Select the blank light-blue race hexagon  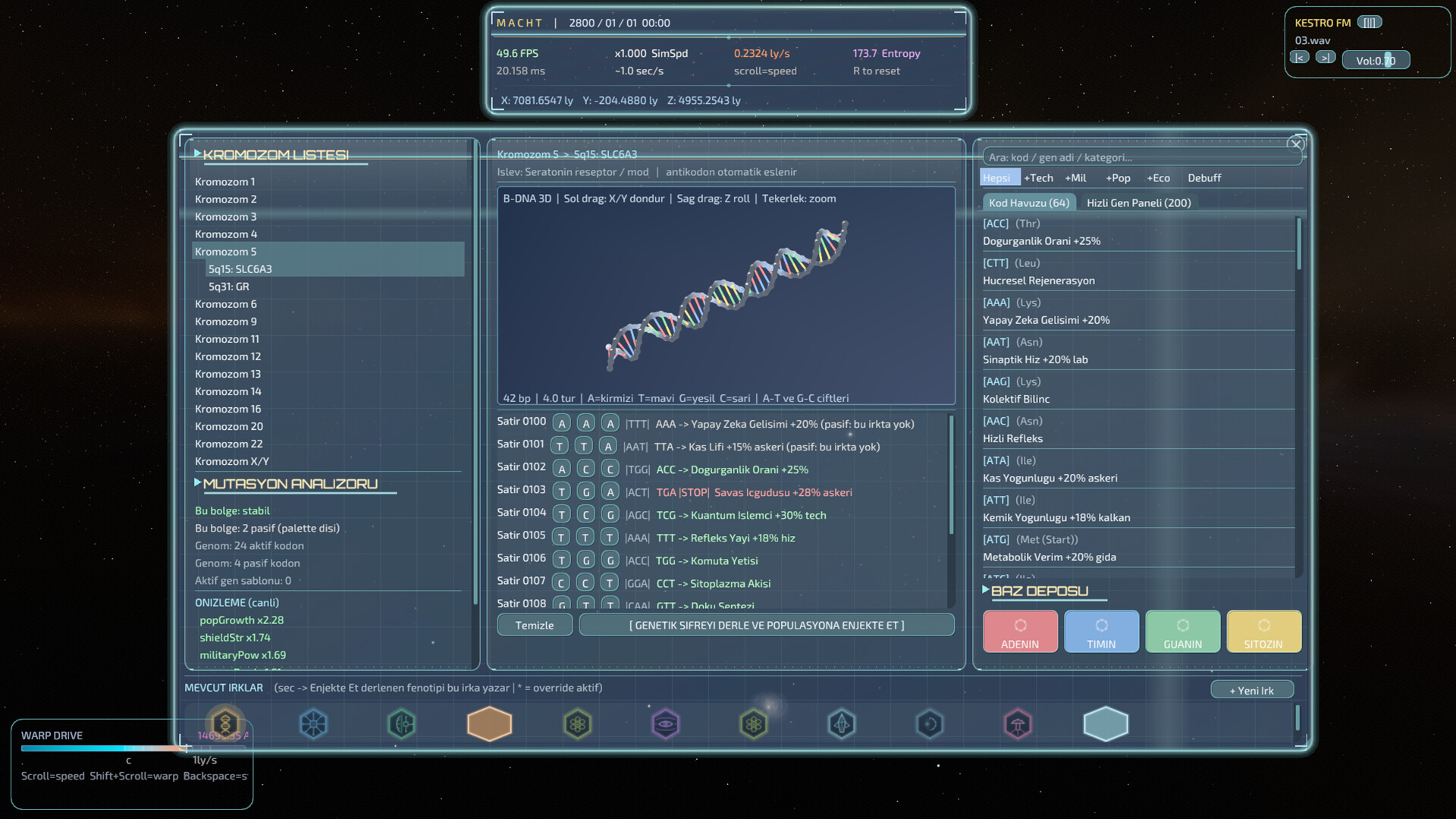[x=1106, y=724]
